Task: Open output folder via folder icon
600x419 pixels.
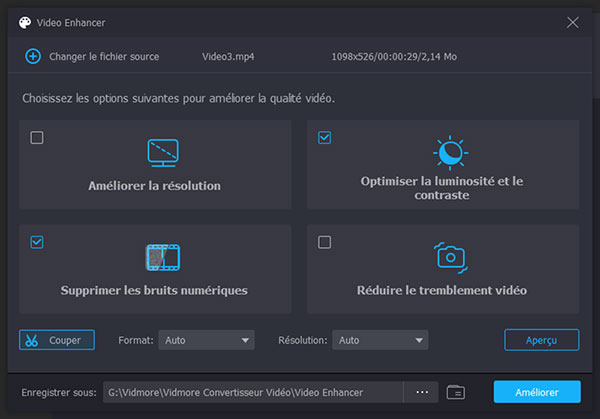Action: pyautogui.click(x=456, y=392)
